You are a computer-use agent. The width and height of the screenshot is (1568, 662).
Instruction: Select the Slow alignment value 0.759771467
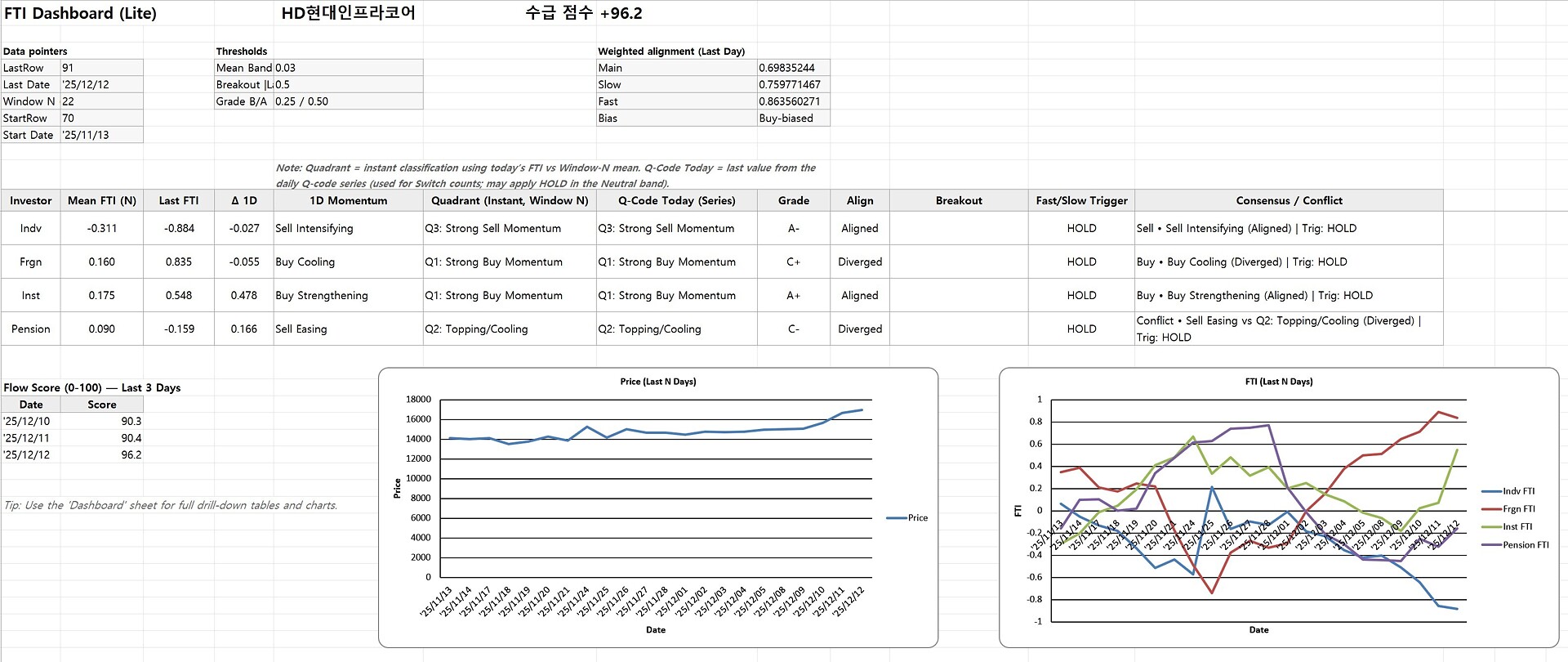[x=794, y=85]
